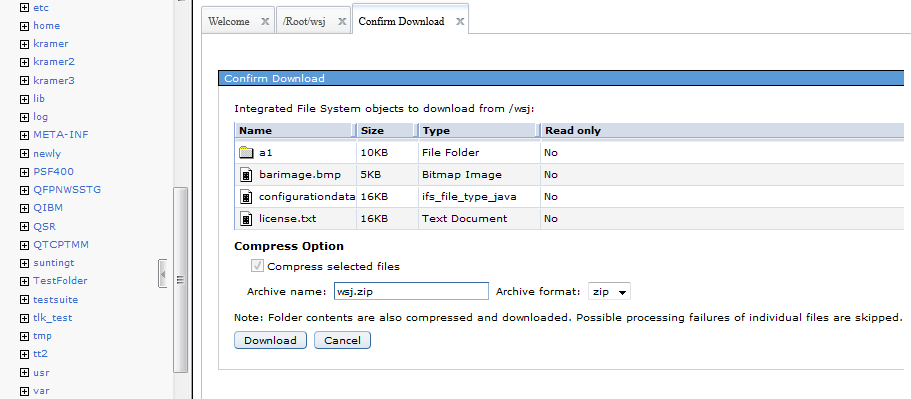The width and height of the screenshot is (911, 399).
Task: Click the 10KB size cell
Action: 387,153
